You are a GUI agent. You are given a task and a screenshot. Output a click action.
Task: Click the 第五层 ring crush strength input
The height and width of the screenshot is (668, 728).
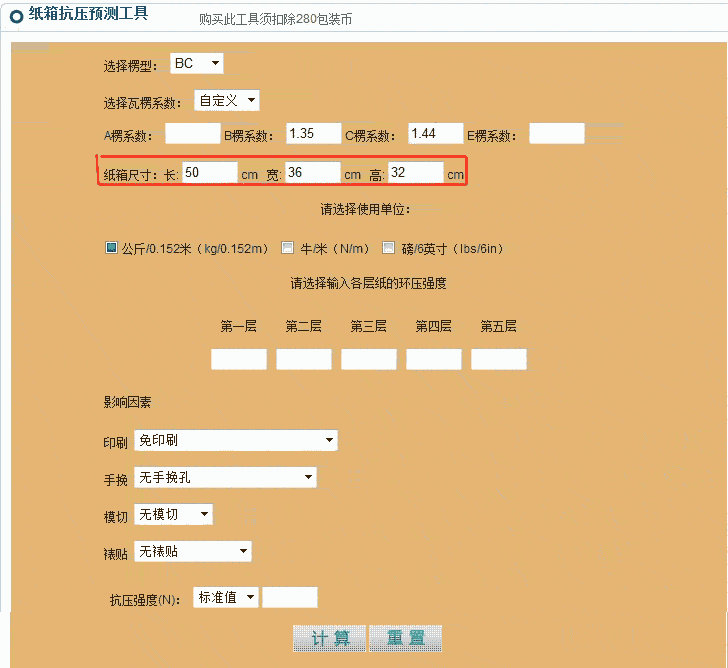498,360
